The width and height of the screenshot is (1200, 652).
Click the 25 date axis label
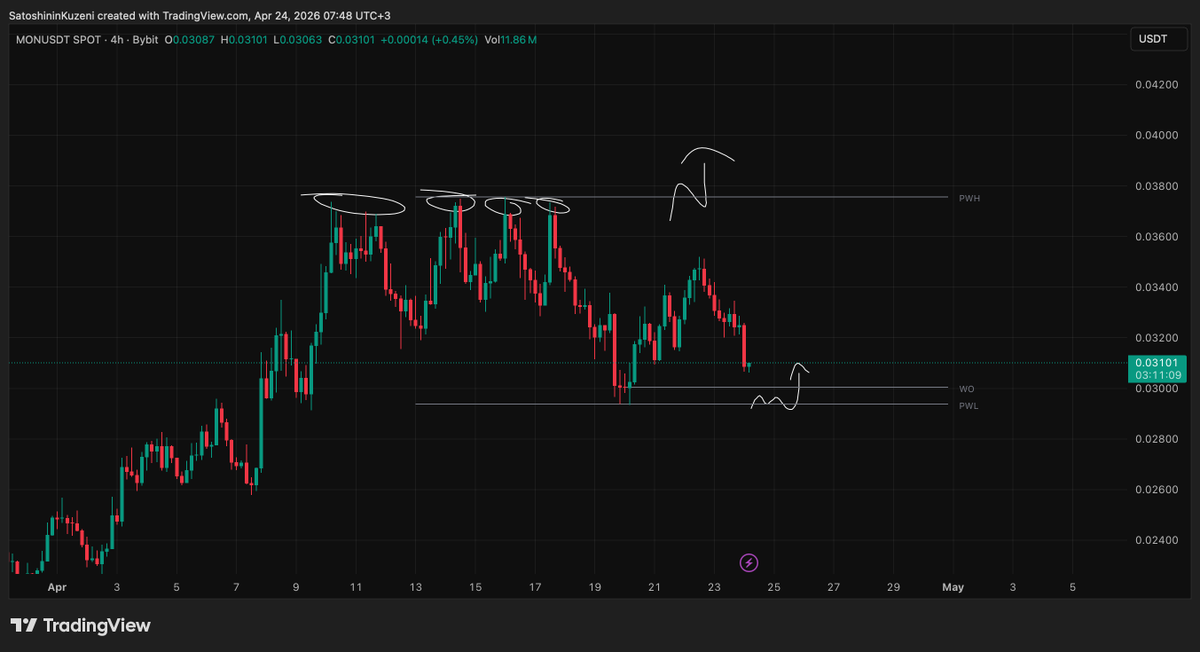(x=774, y=587)
